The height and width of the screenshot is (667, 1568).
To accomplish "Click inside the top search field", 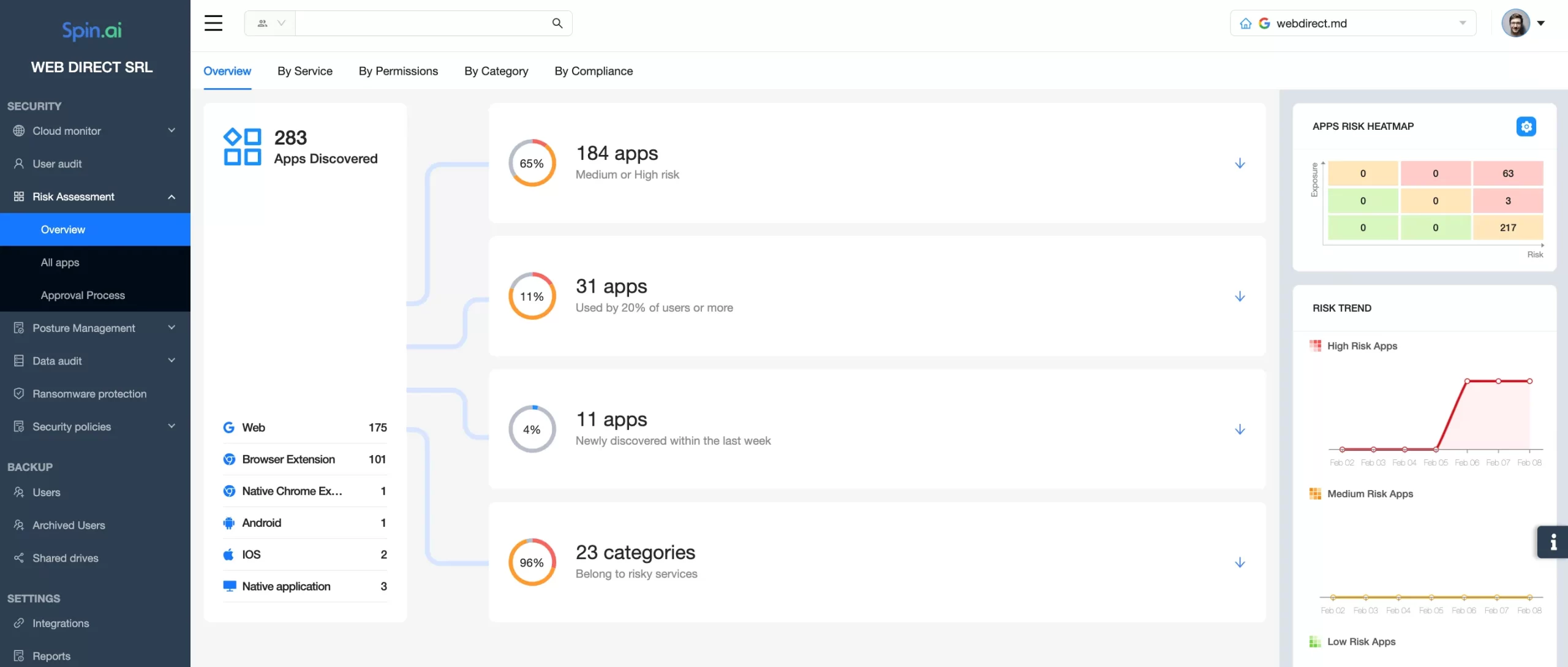I will pos(423,23).
